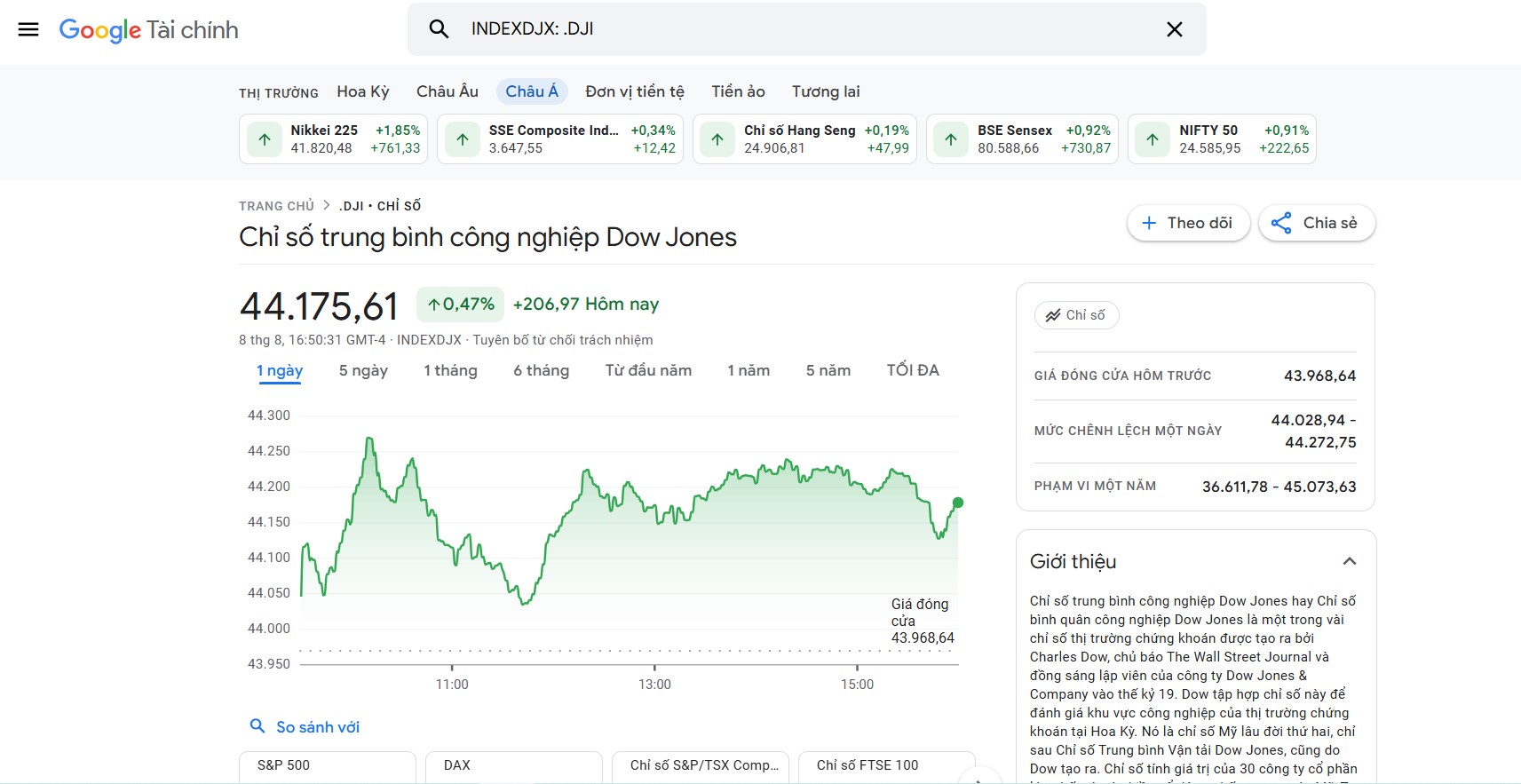1521x784 pixels.
Task: Select the 5 ngày chart range
Action: click(x=363, y=370)
